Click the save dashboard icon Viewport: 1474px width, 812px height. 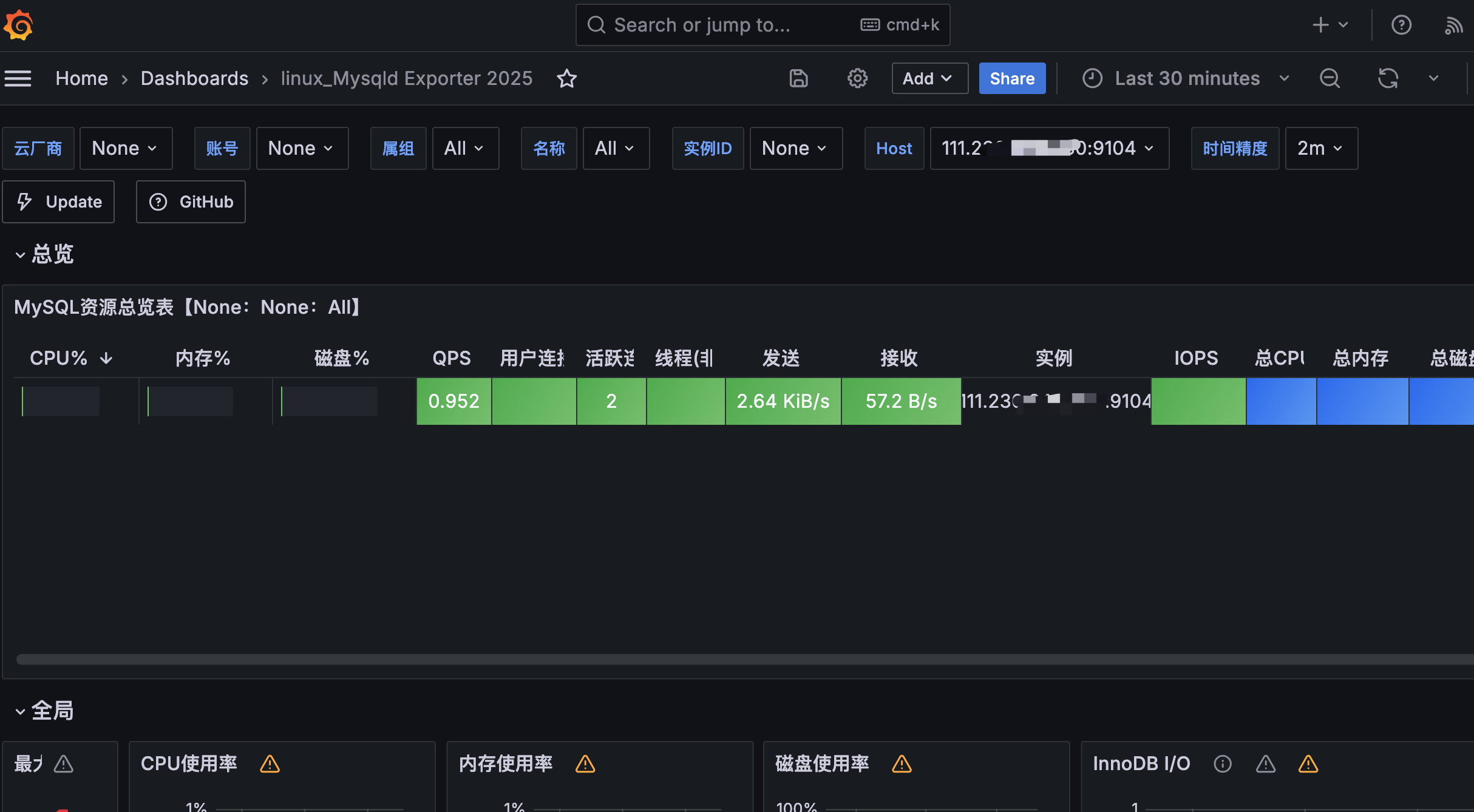point(798,78)
